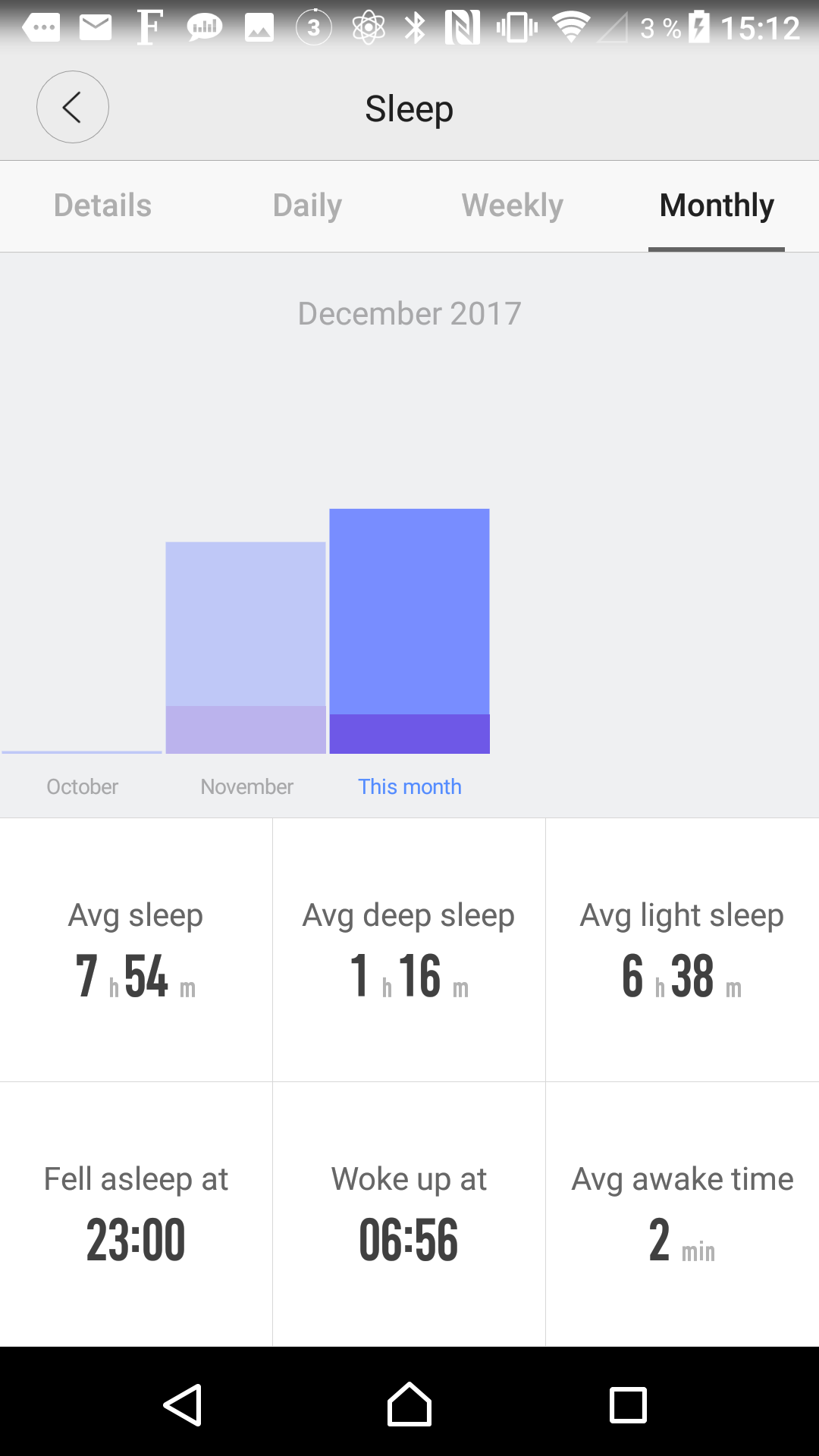
Task: Open recent apps square button
Action: pos(628,1404)
